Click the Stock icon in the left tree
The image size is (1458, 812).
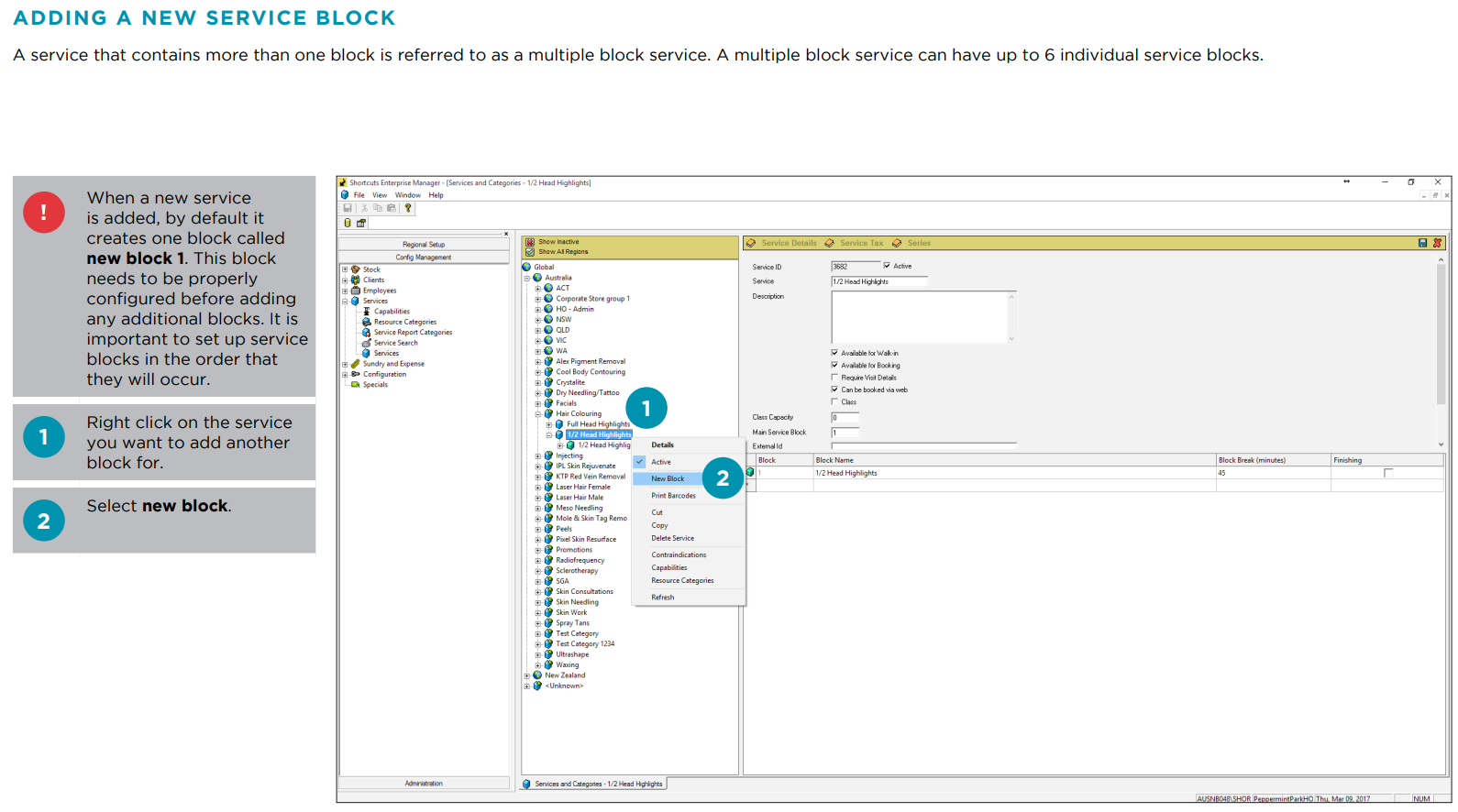coord(356,269)
